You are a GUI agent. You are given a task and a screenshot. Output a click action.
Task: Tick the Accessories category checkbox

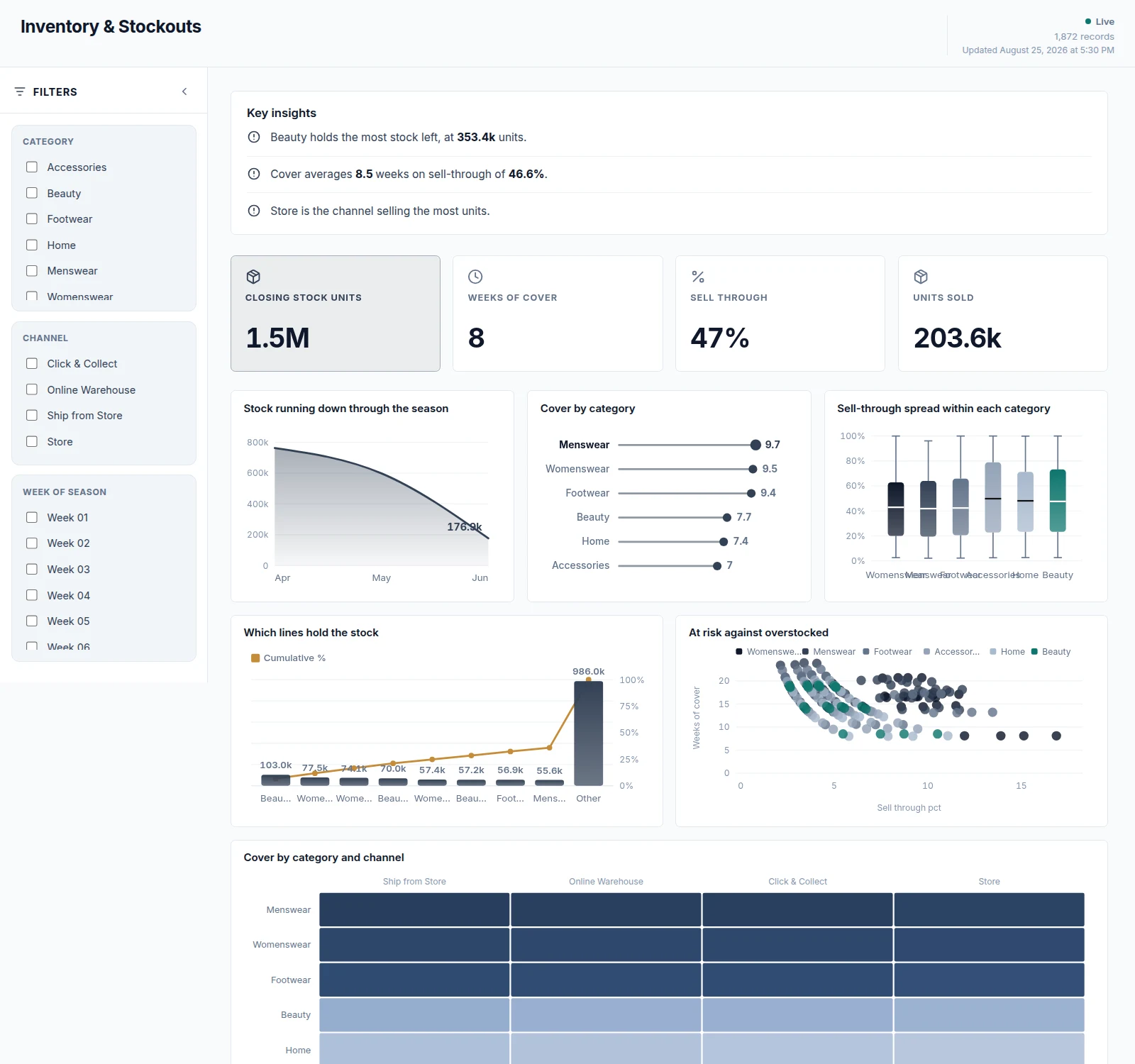pyautogui.click(x=32, y=167)
